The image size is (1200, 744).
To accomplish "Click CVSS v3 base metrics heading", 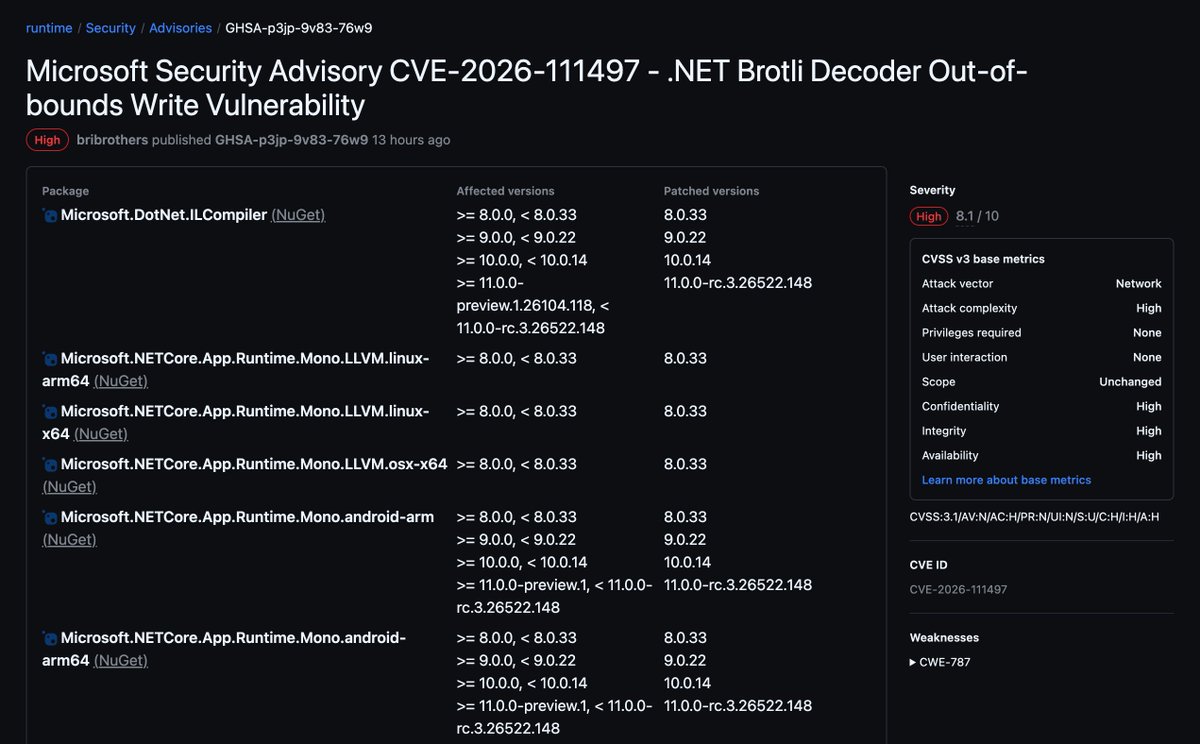I will (x=983, y=259).
